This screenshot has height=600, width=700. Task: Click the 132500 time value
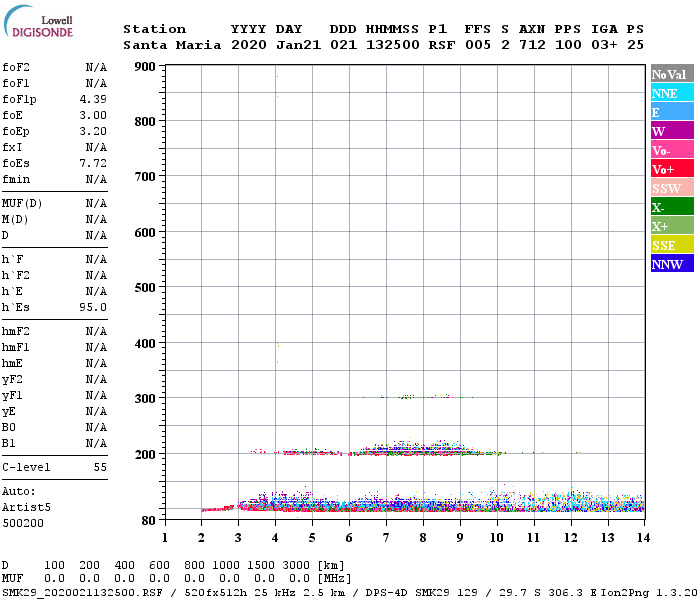point(393,45)
